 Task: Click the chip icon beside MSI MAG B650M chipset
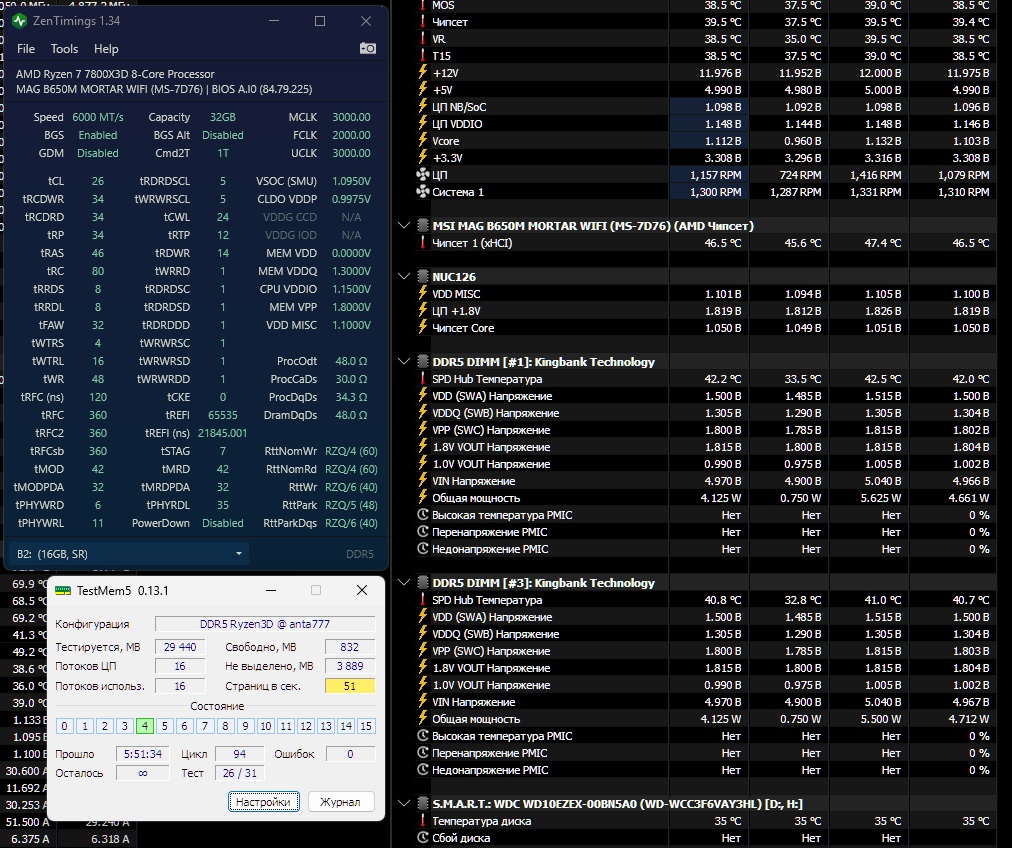pyautogui.click(x=423, y=225)
